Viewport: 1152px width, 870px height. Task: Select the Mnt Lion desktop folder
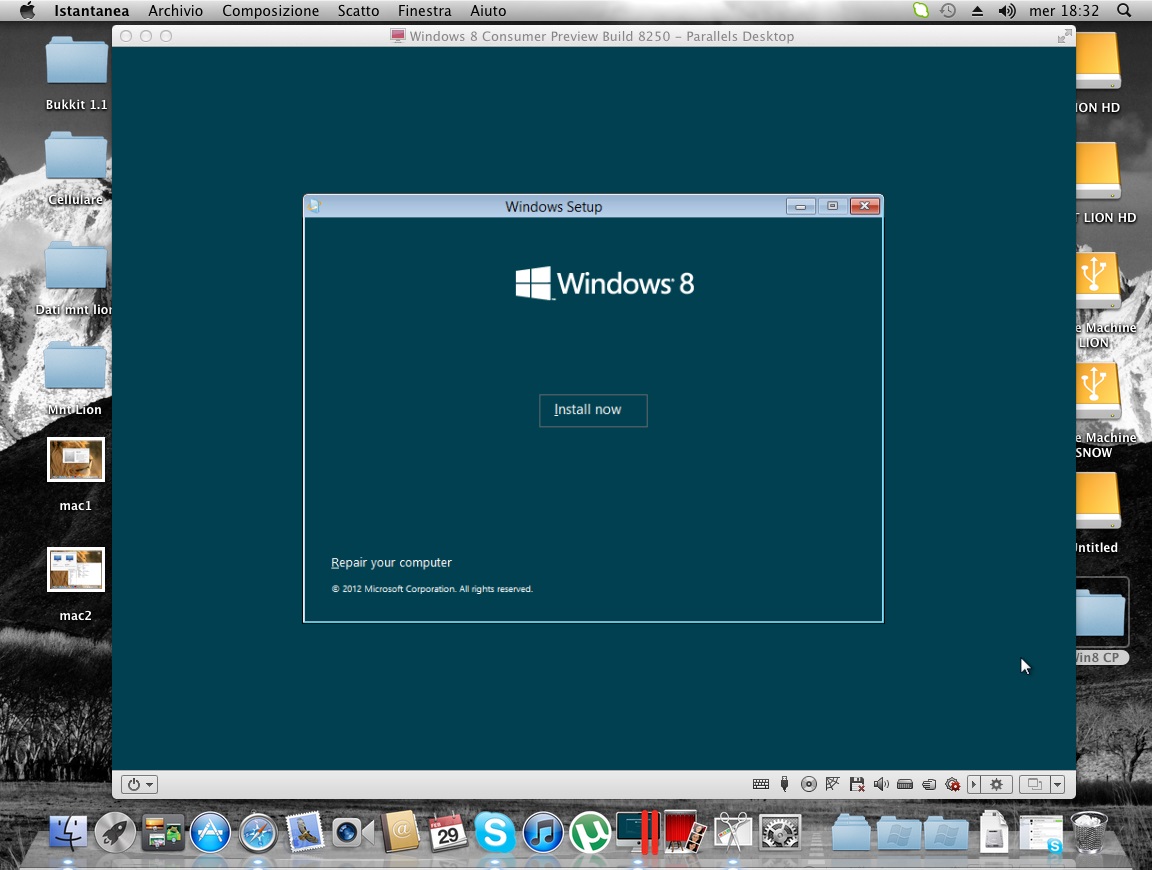click(x=75, y=378)
